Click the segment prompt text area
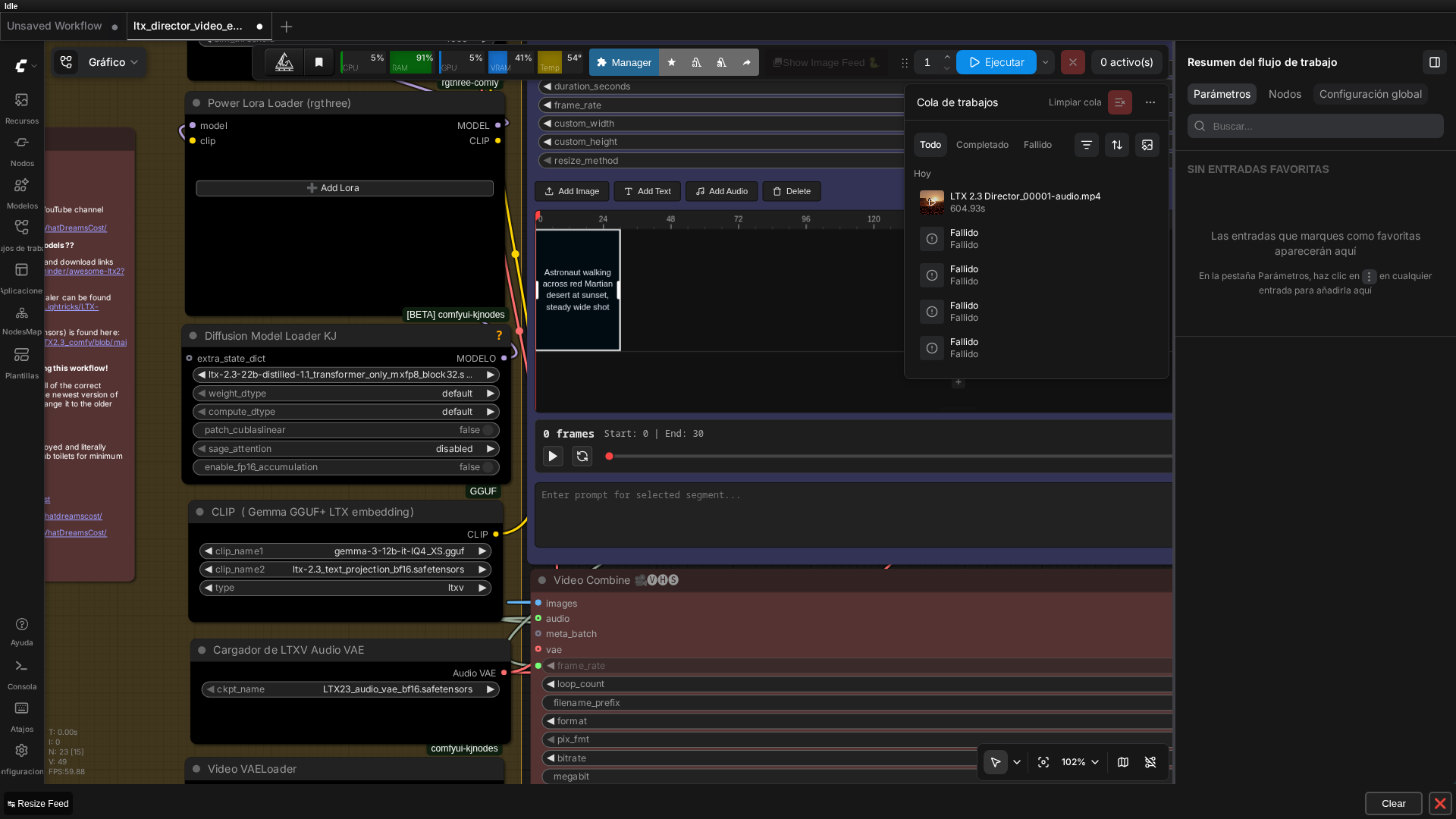This screenshot has height=819, width=1456. pyautogui.click(x=853, y=515)
